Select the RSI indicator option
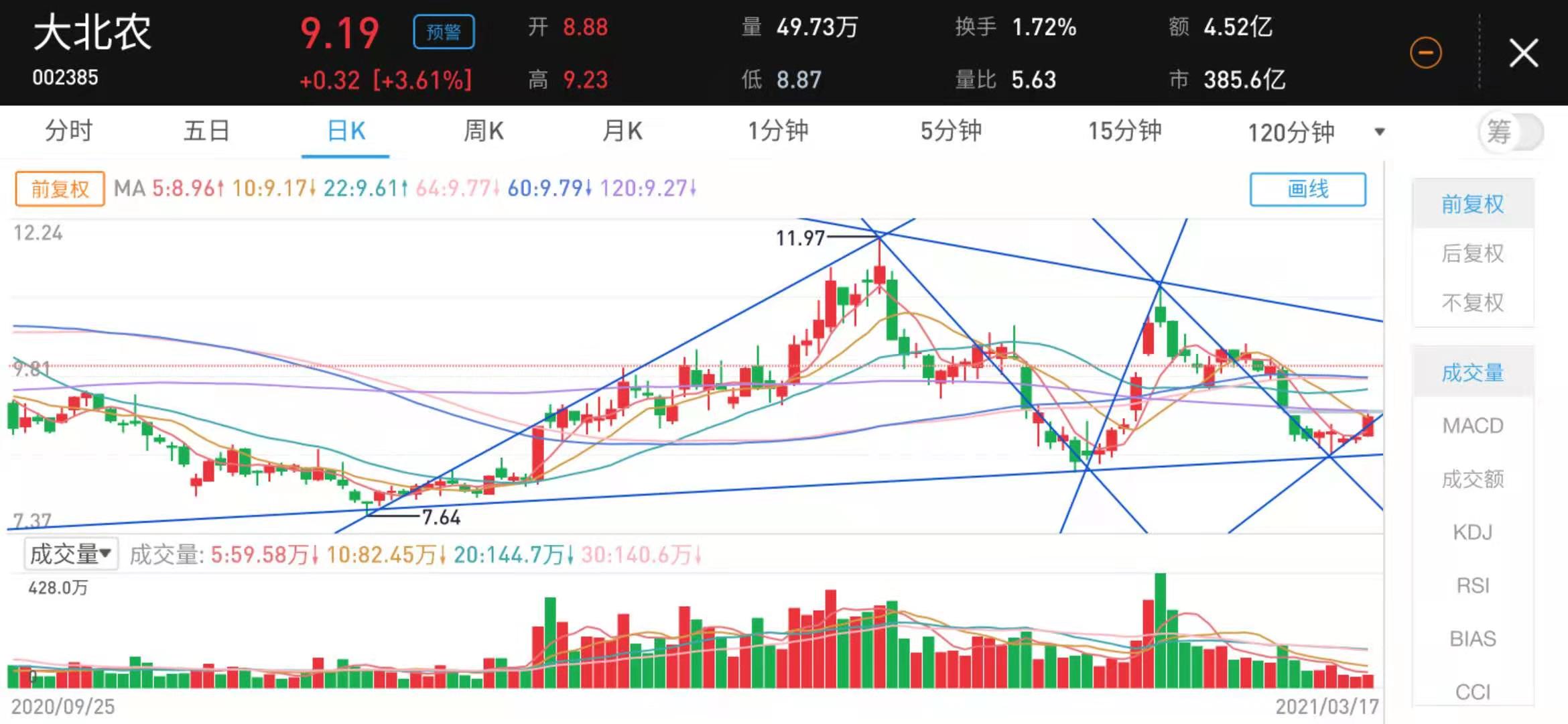This screenshot has height=724, width=1568. (x=1472, y=585)
